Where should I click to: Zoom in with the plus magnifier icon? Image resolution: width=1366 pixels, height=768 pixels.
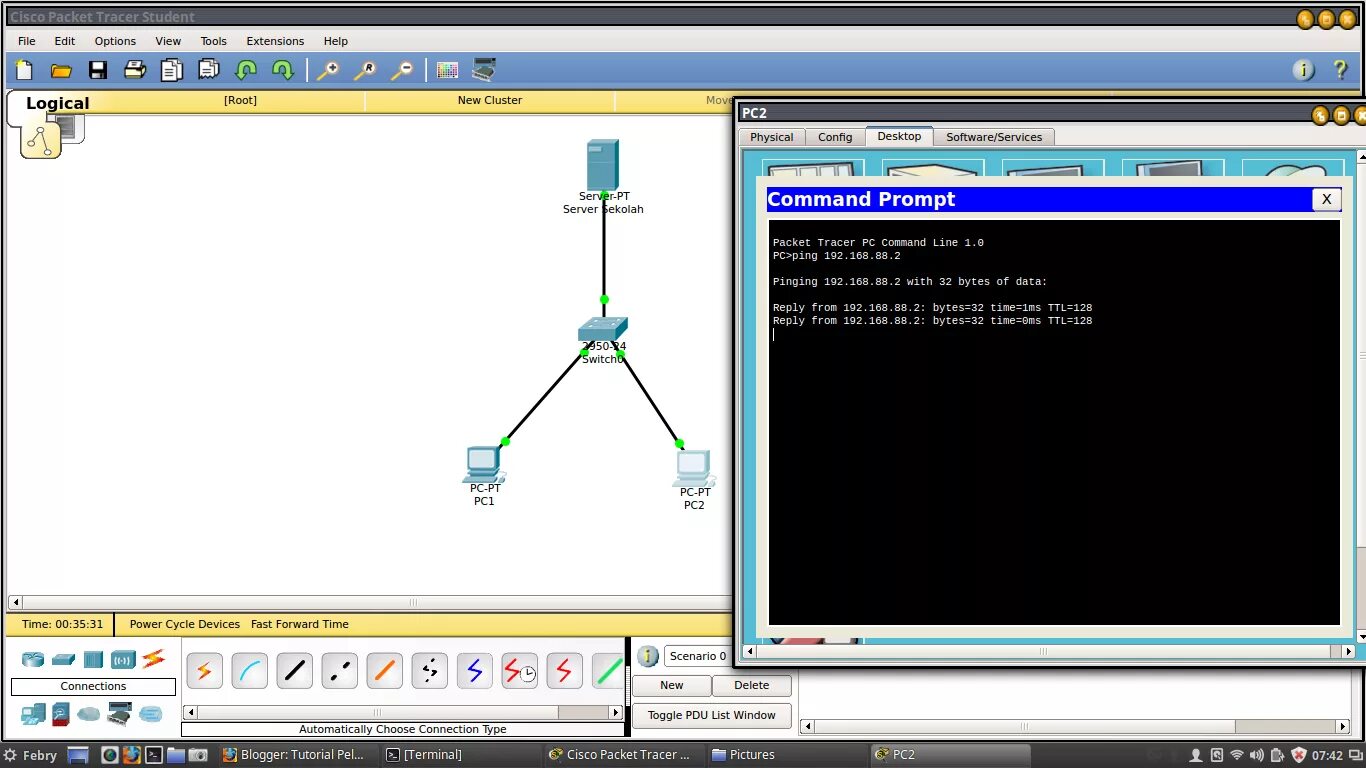tap(328, 70)
